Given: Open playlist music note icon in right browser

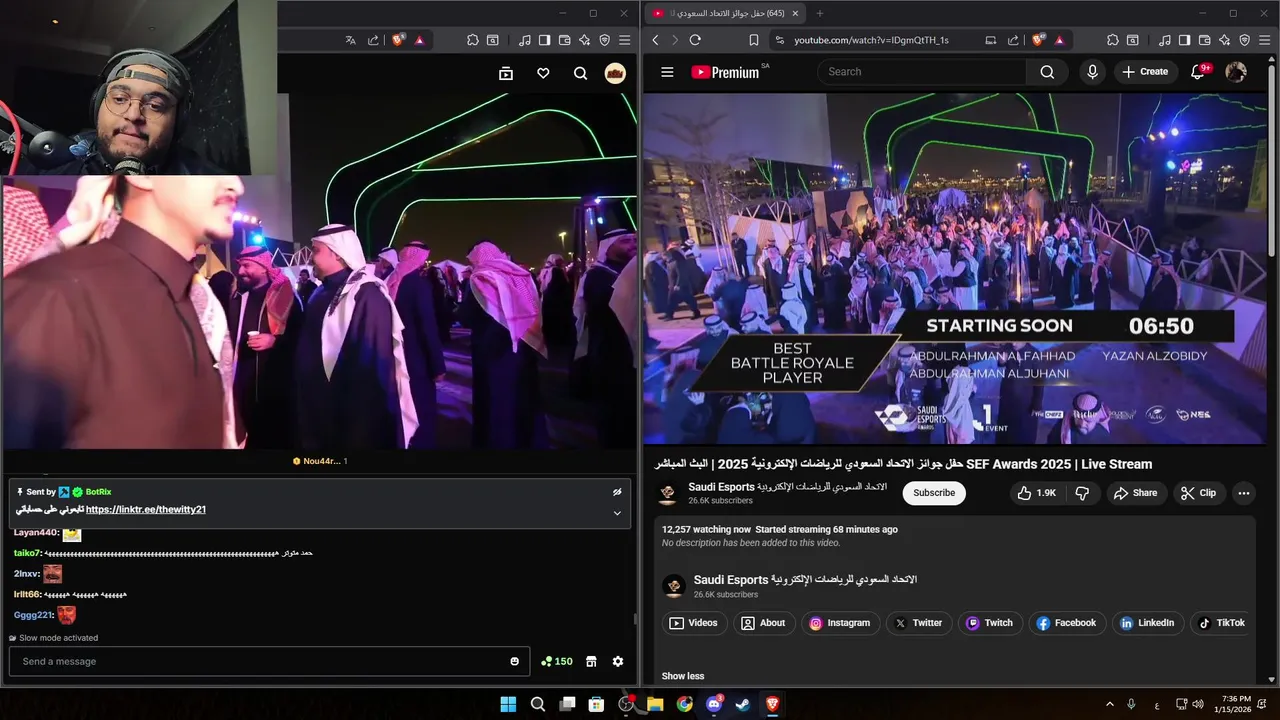Looking at the screenshot, I should pos(1164,40).
